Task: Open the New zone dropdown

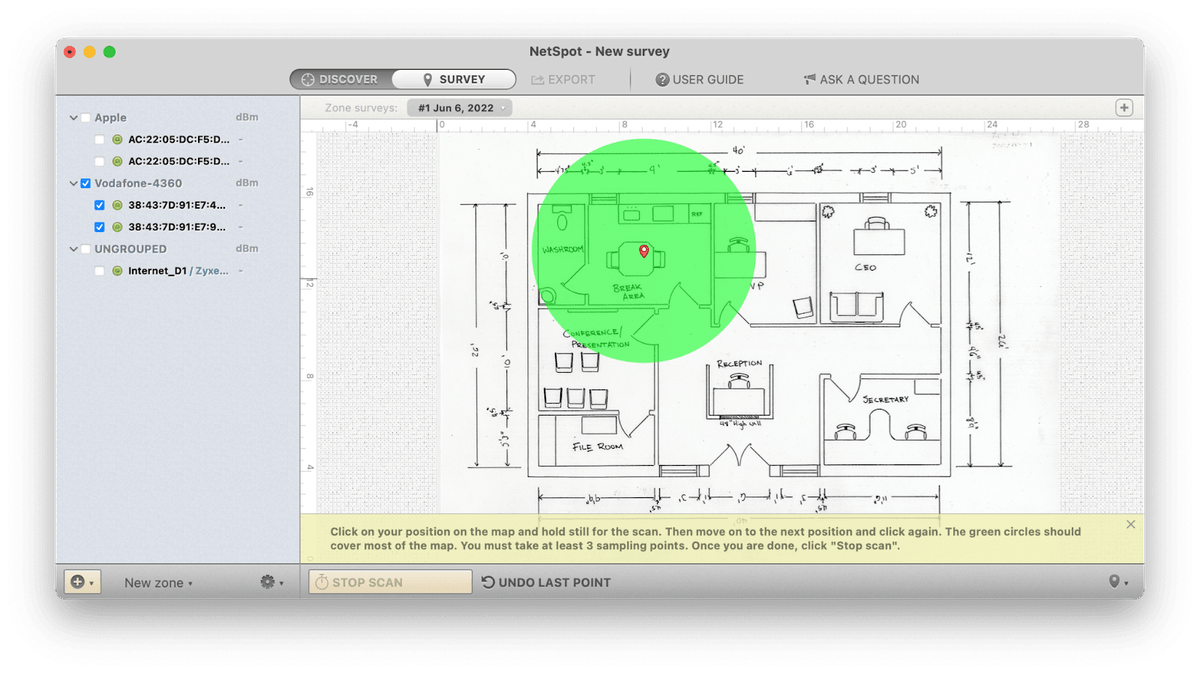Action: coord(160,581)
